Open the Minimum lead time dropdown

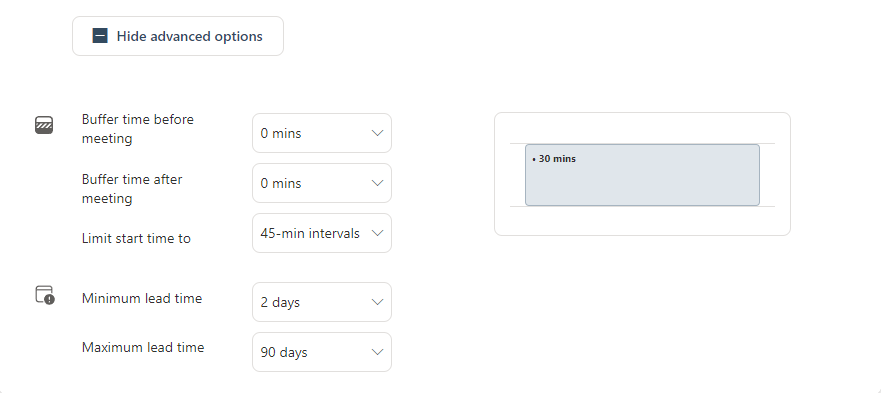coord(322,302)
